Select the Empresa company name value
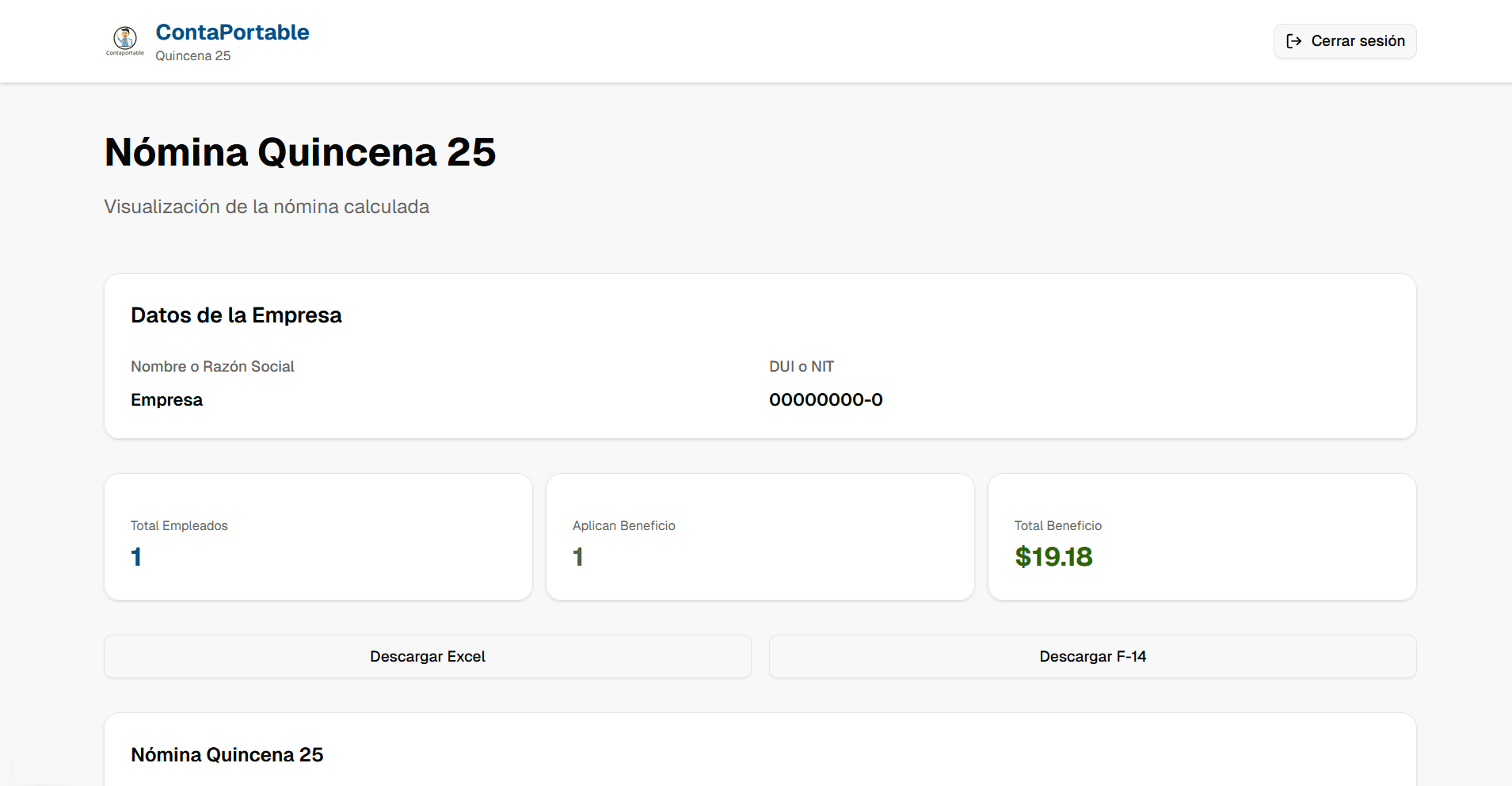Image resolution: width=1512 pixels, height=786 pixels. pyautogui.click(x=167, y=399)
